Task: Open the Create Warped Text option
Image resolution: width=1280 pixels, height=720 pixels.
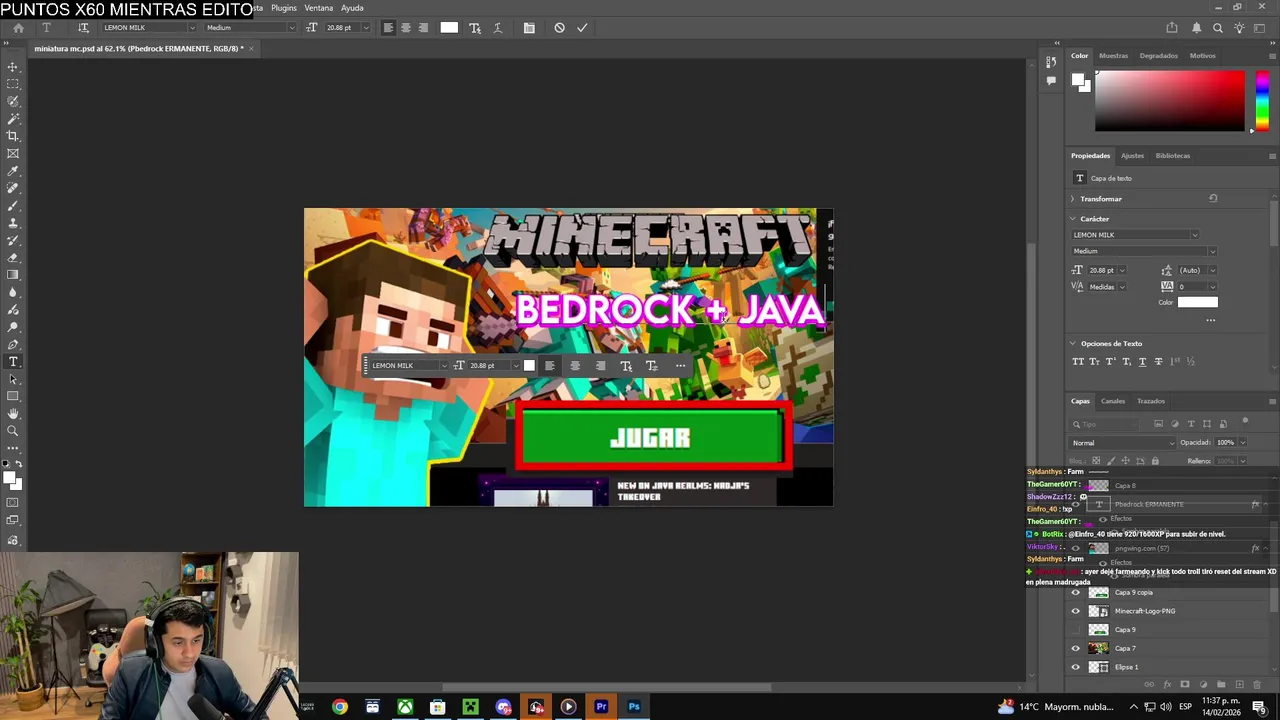Action: [x=498, y=28]
